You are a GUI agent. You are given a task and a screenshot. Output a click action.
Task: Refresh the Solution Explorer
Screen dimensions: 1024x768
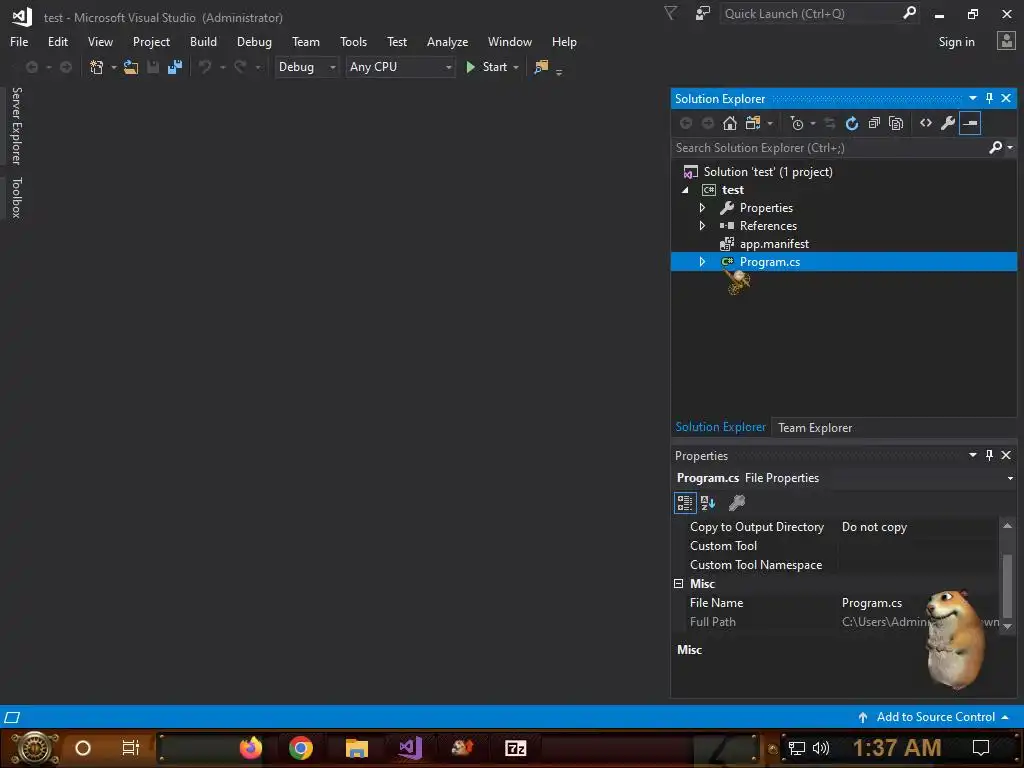point(852,123)
